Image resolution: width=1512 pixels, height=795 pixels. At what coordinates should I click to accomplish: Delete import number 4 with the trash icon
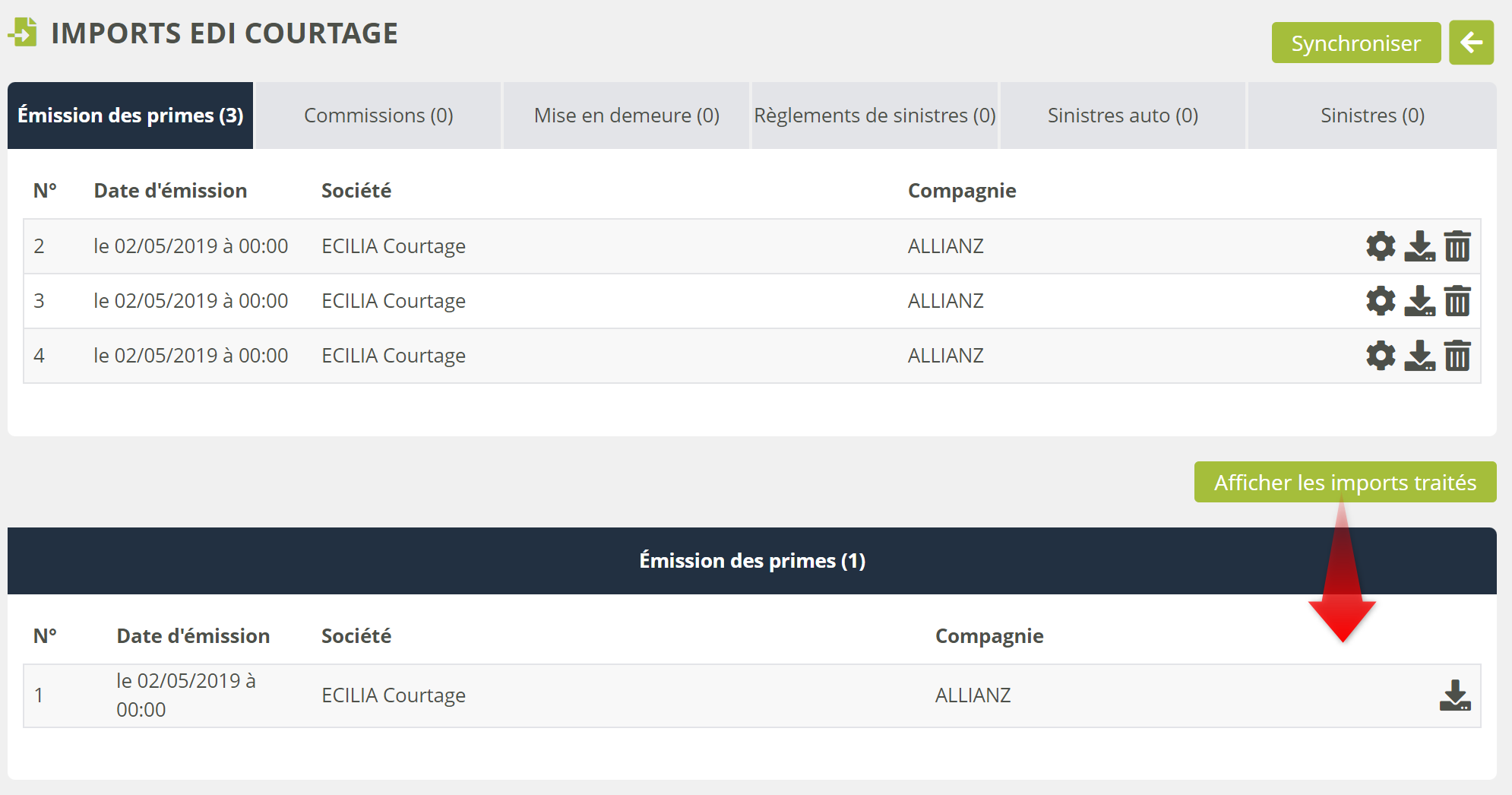pyautogui.click(x=1457, y=356)
